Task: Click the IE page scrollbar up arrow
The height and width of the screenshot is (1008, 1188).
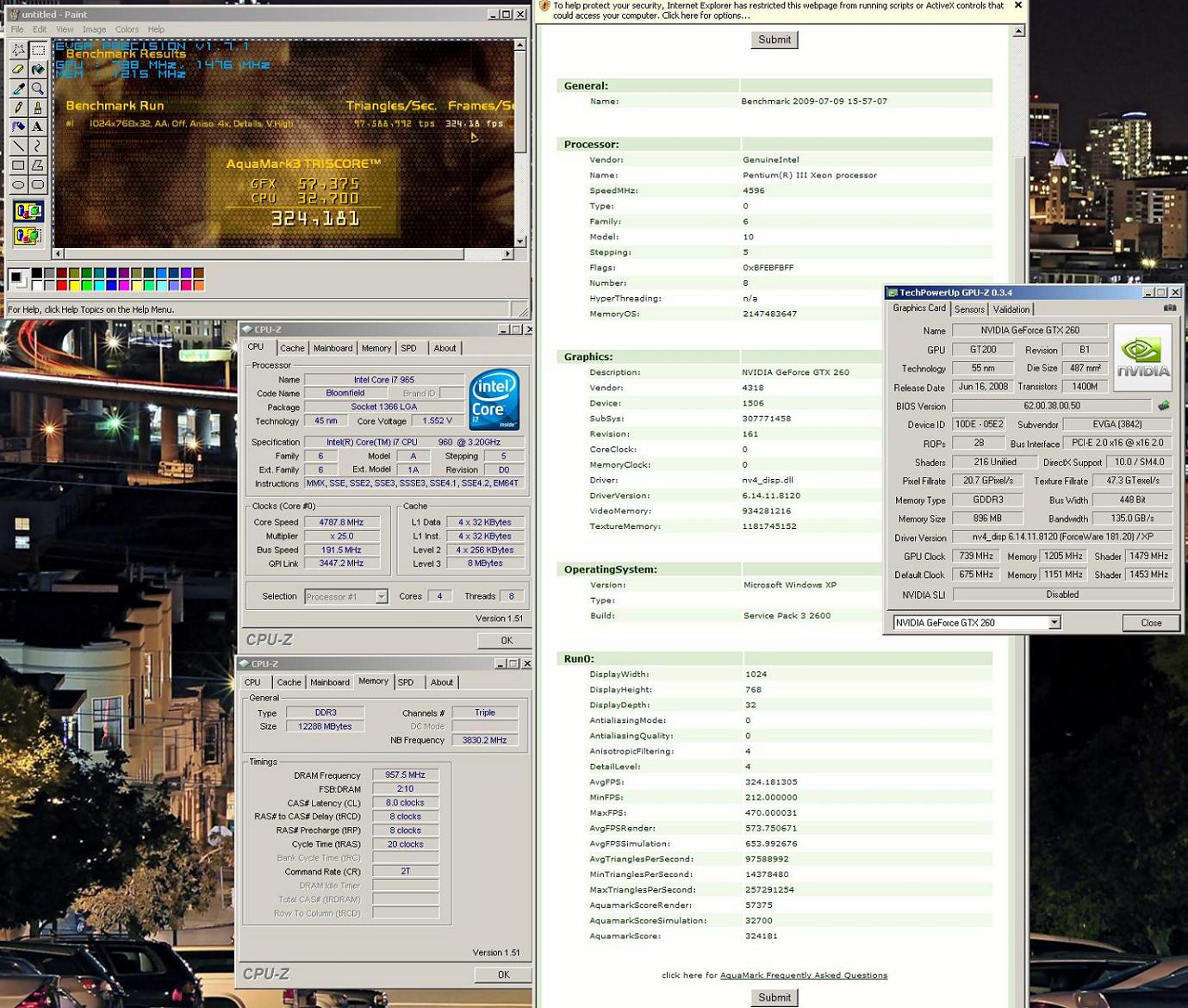Action: tap(1019, 31)
